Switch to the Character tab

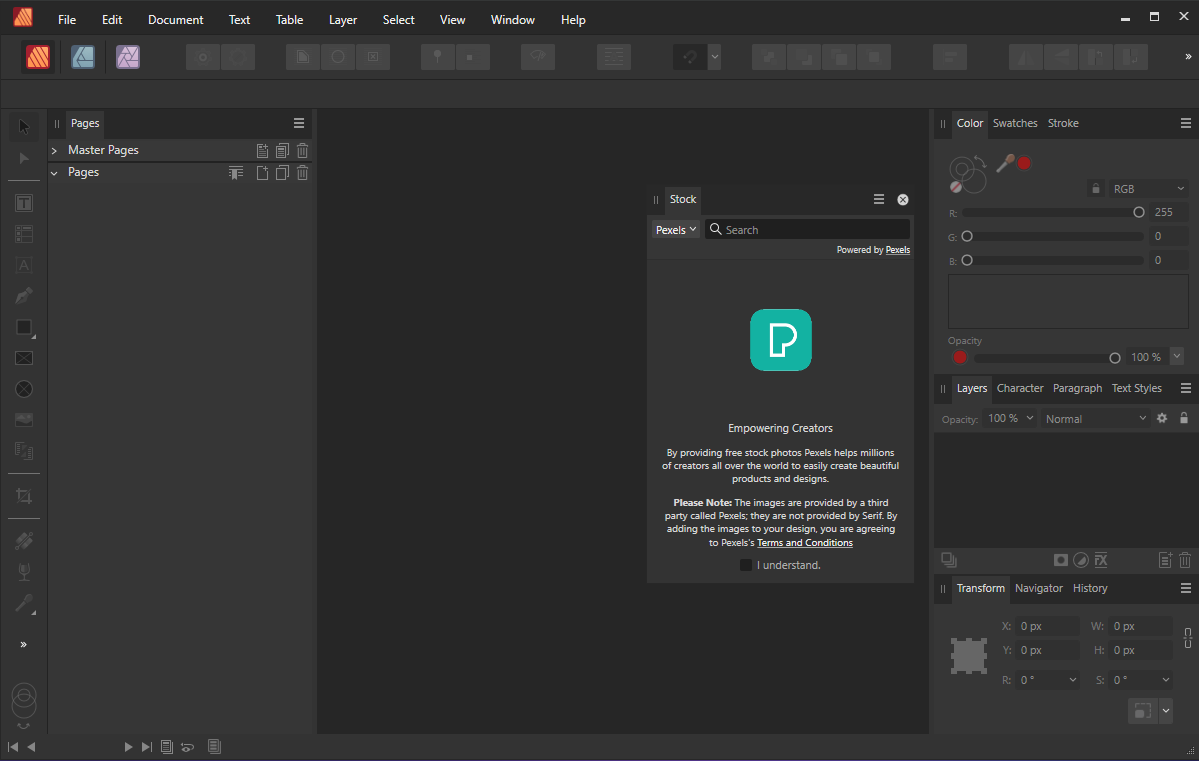[1020, 389]
